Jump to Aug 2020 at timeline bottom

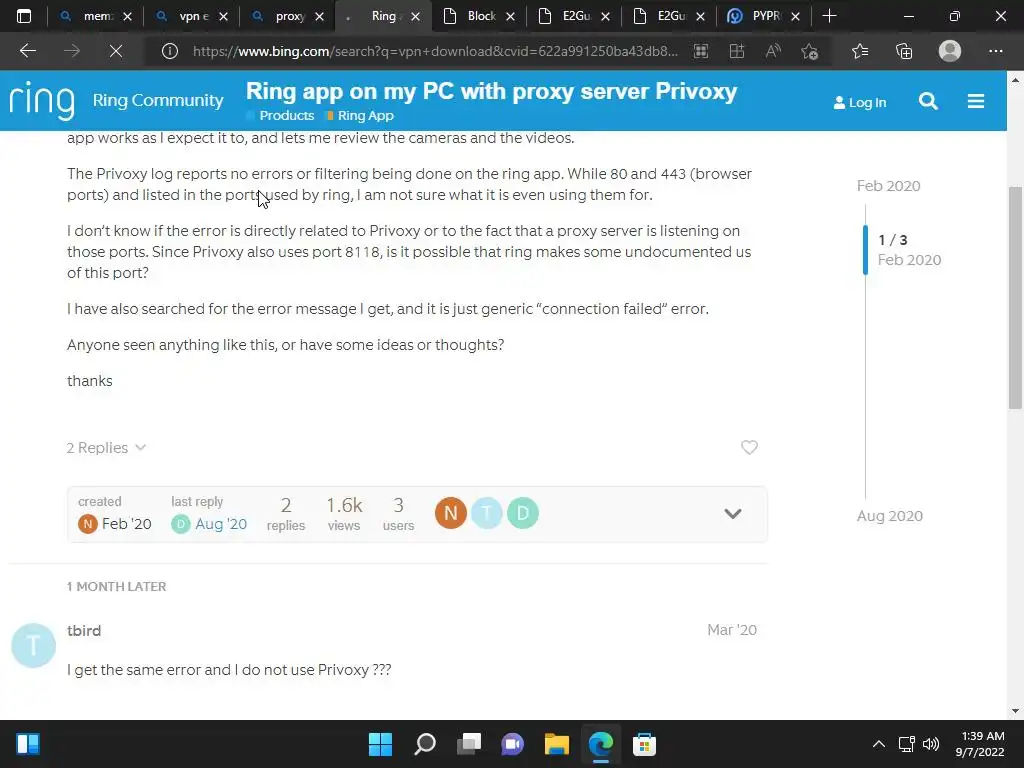pyautogui.click(x=889, y=515)
